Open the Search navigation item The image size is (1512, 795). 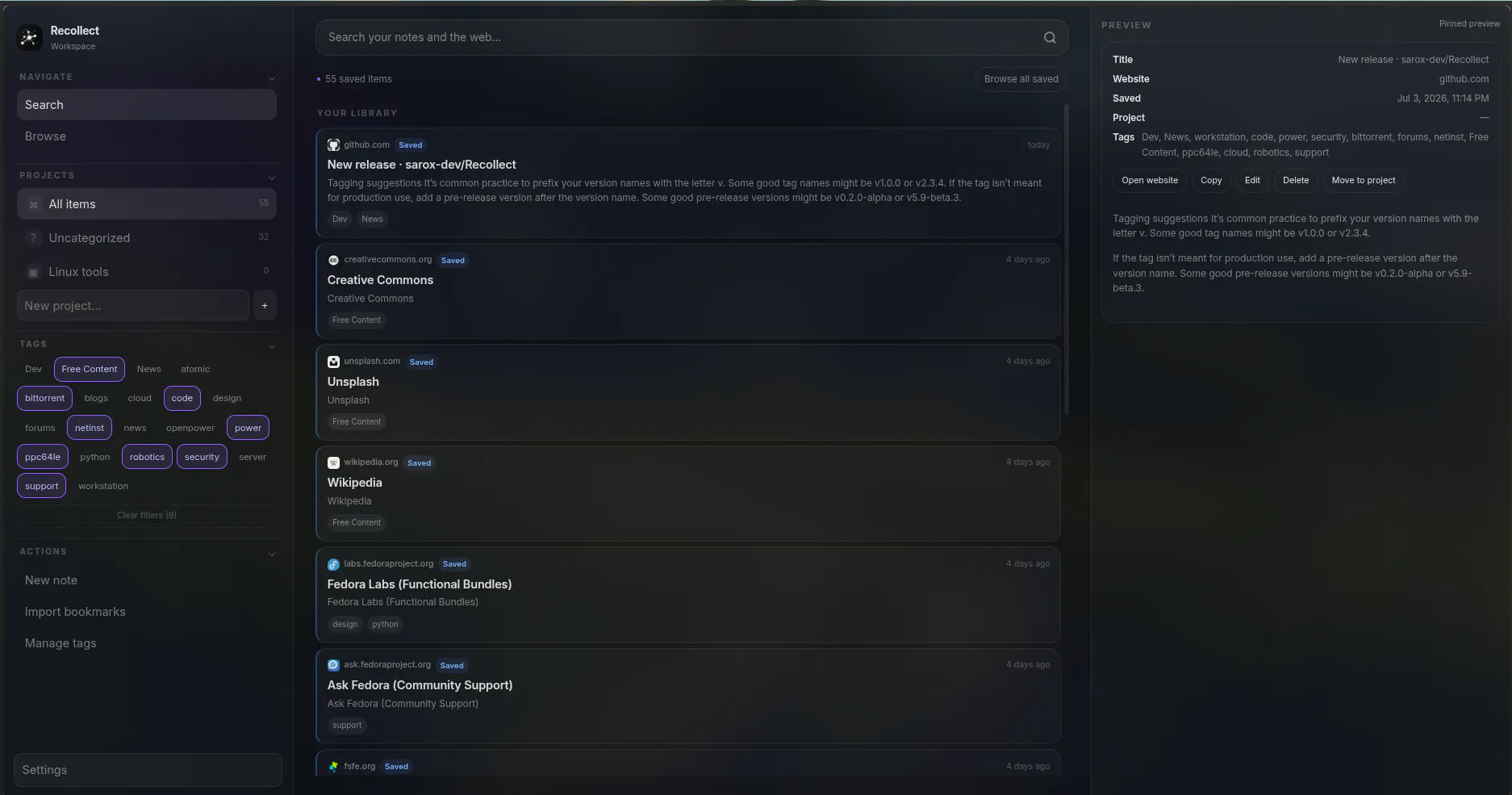[x=147, y=105]
